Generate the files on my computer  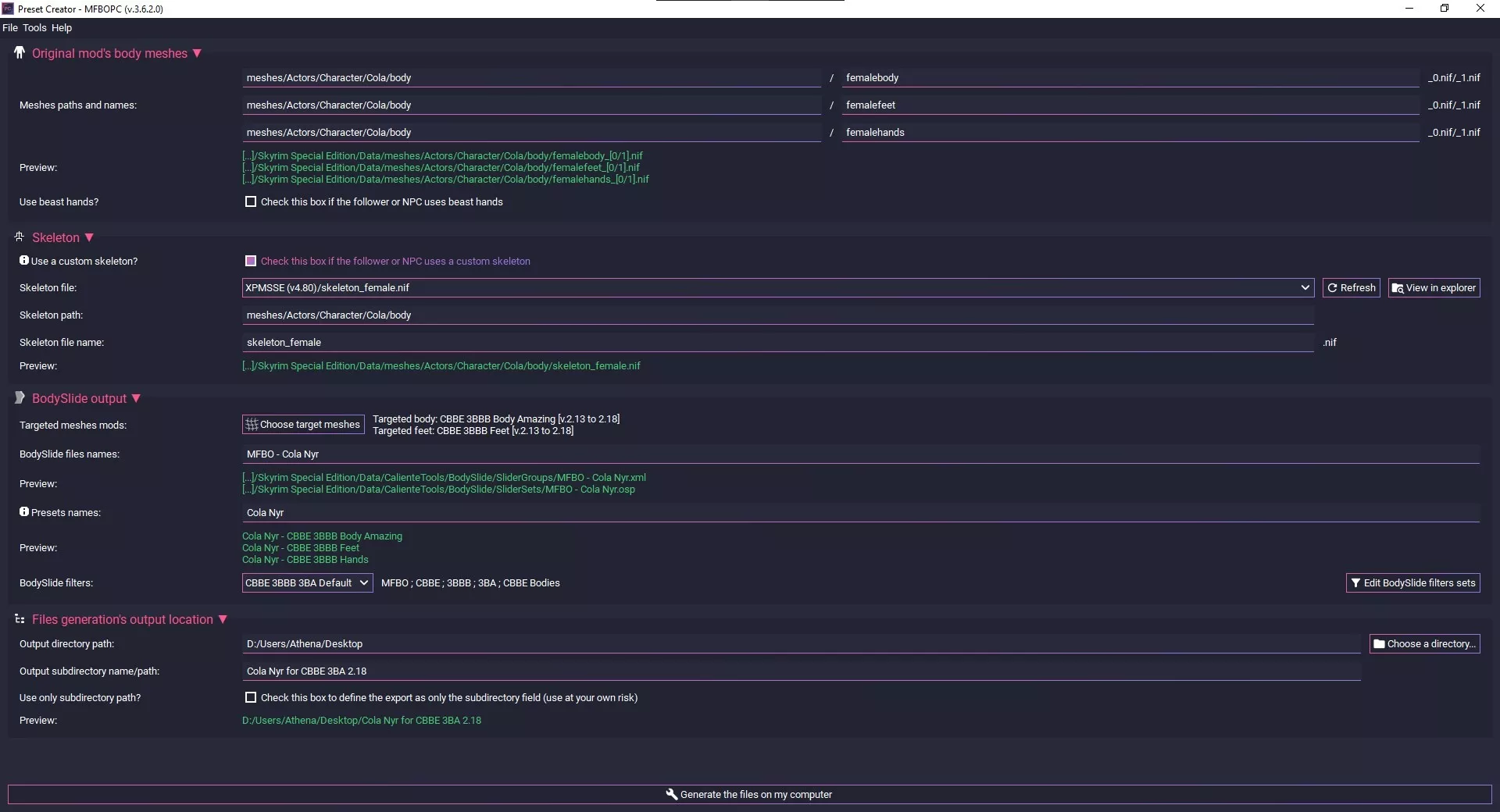(x=750, y=794)
